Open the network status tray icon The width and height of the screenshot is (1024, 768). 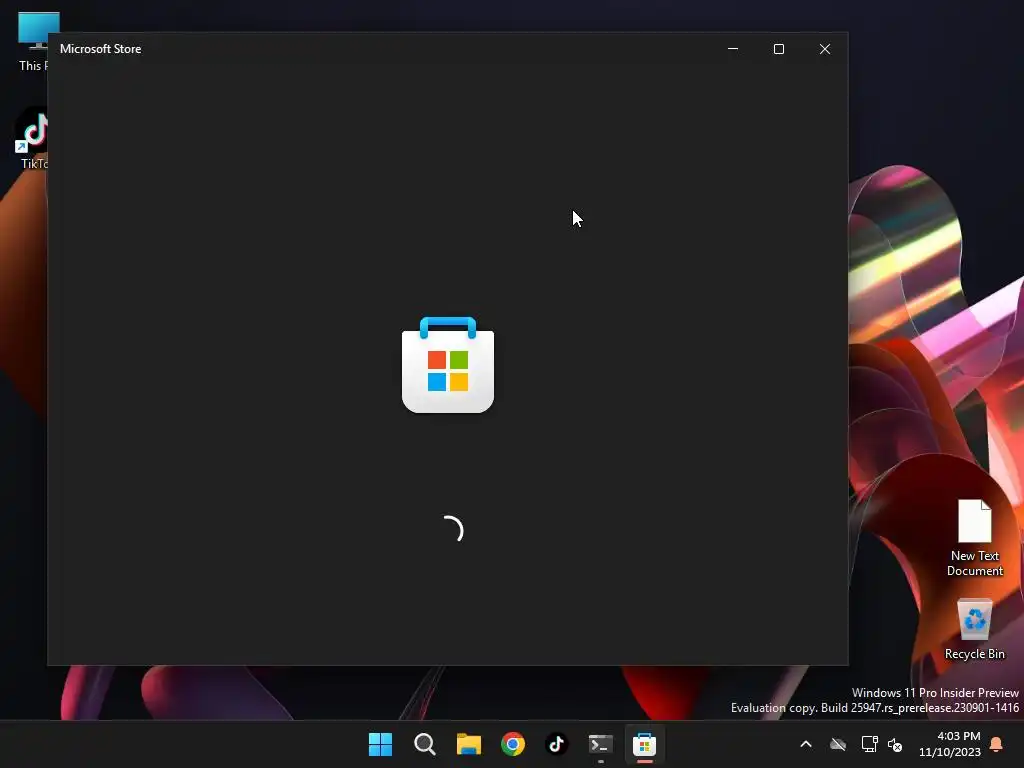pyautogui.click(x=869, y=744)
